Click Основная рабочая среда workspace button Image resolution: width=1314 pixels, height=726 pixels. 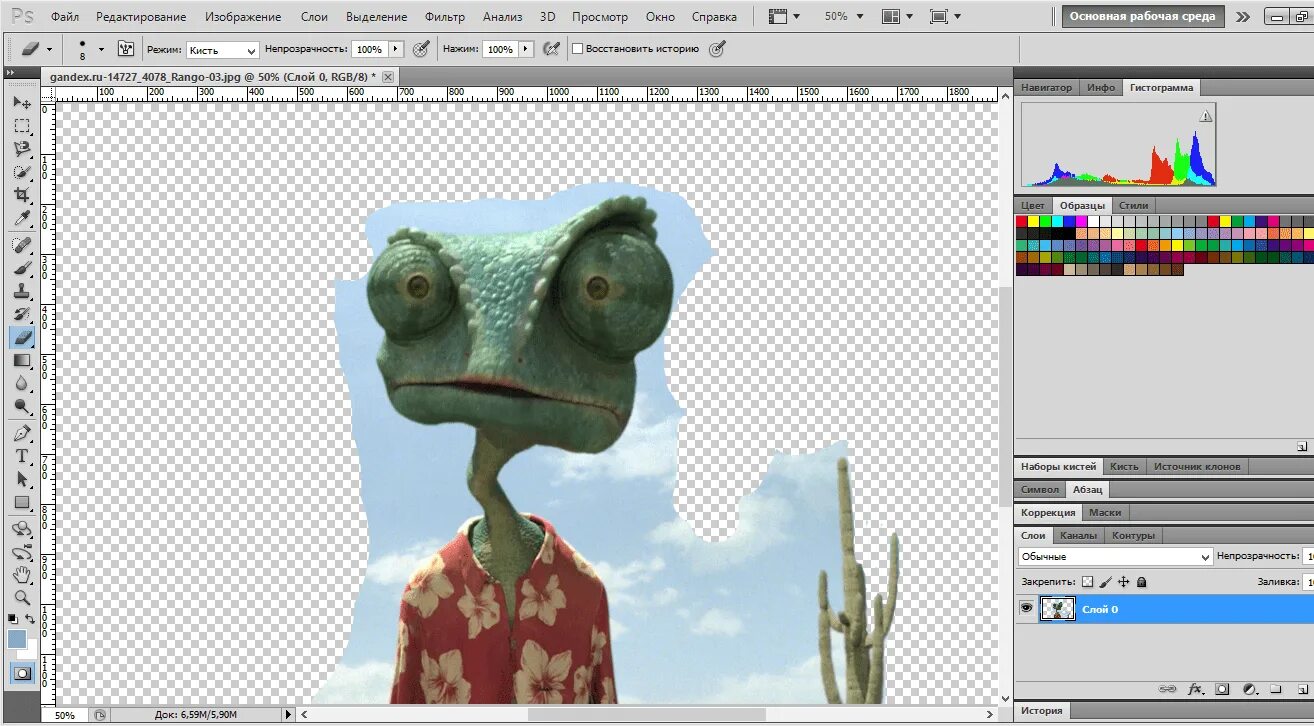(x=1143, y=16)
